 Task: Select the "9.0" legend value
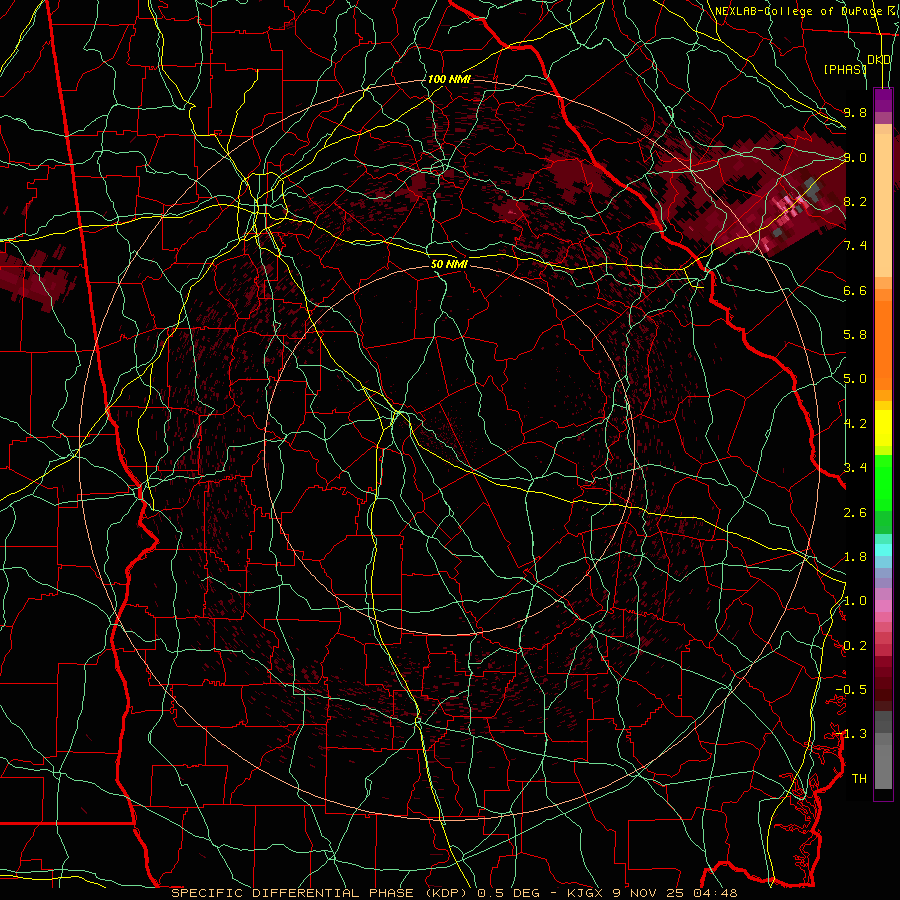click(855, 157)
